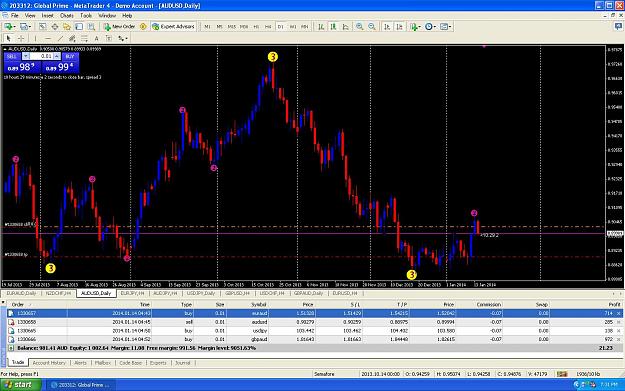Set timeframe to D1

pyautogui.click(x=281, y=27)
